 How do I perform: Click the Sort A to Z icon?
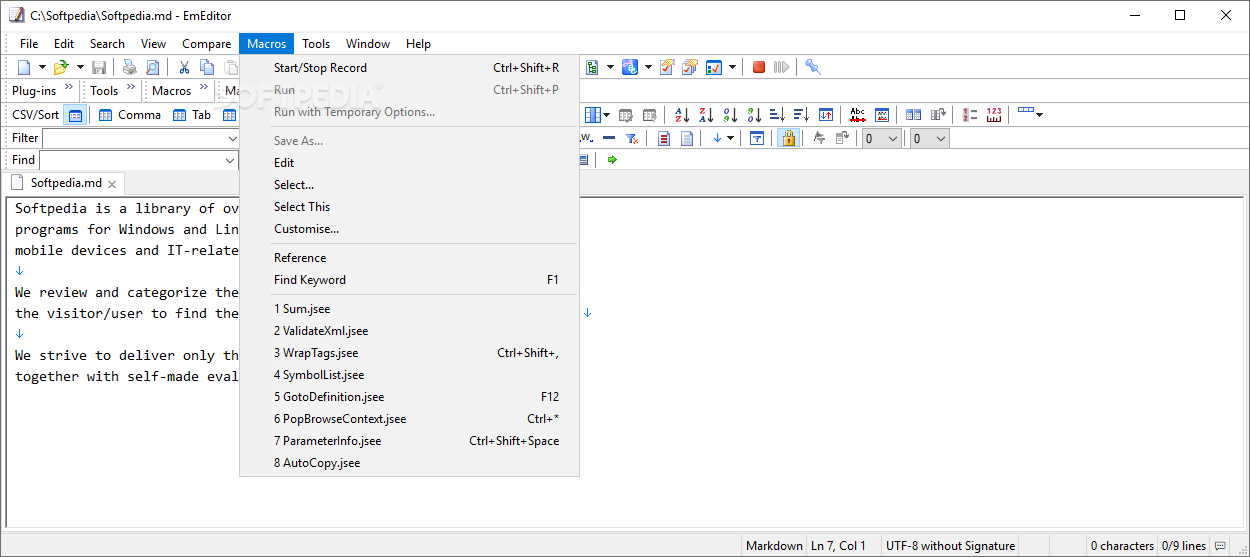[682, 115]
